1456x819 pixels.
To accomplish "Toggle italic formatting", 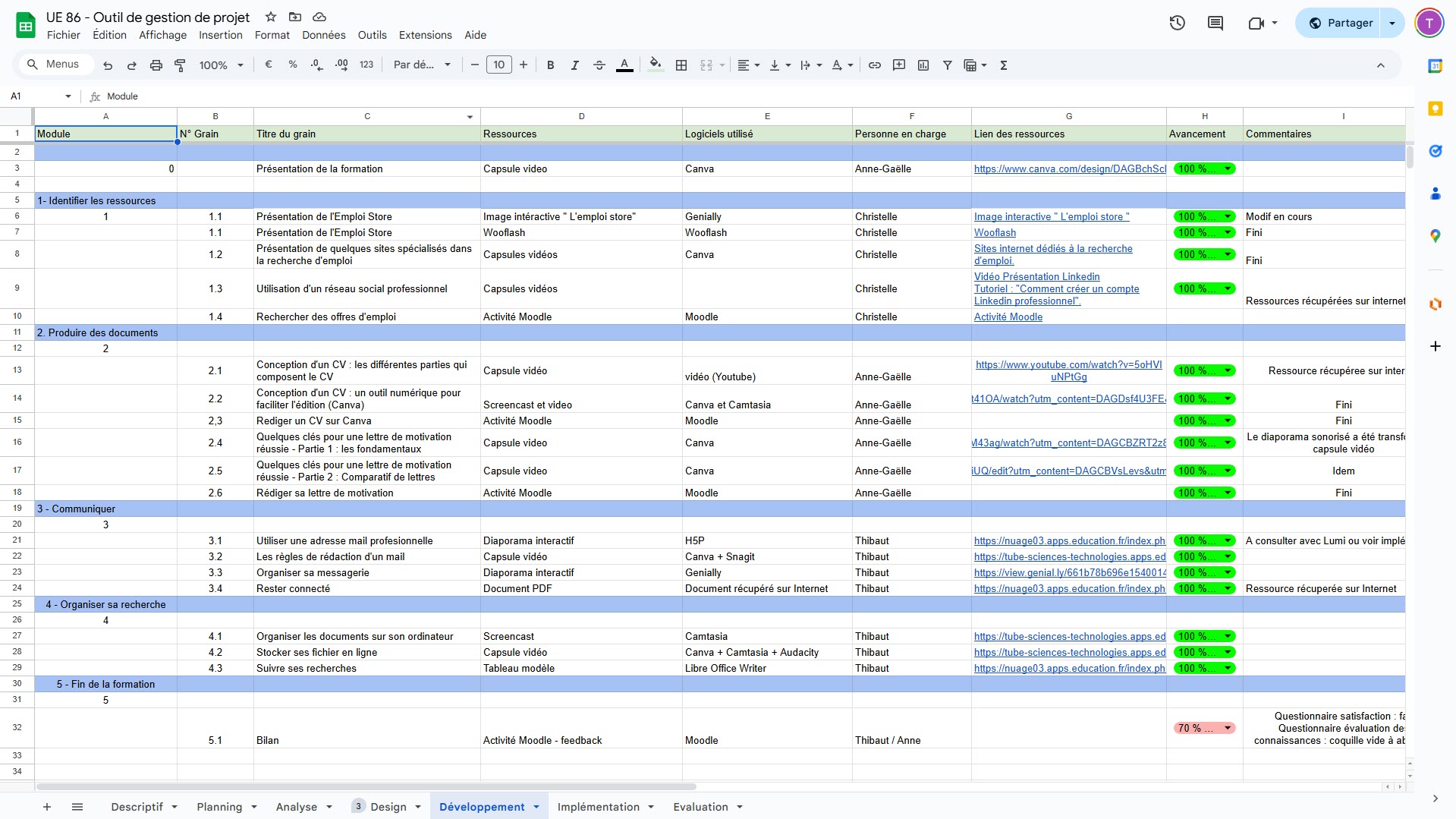I will click(x=574, y=65).
